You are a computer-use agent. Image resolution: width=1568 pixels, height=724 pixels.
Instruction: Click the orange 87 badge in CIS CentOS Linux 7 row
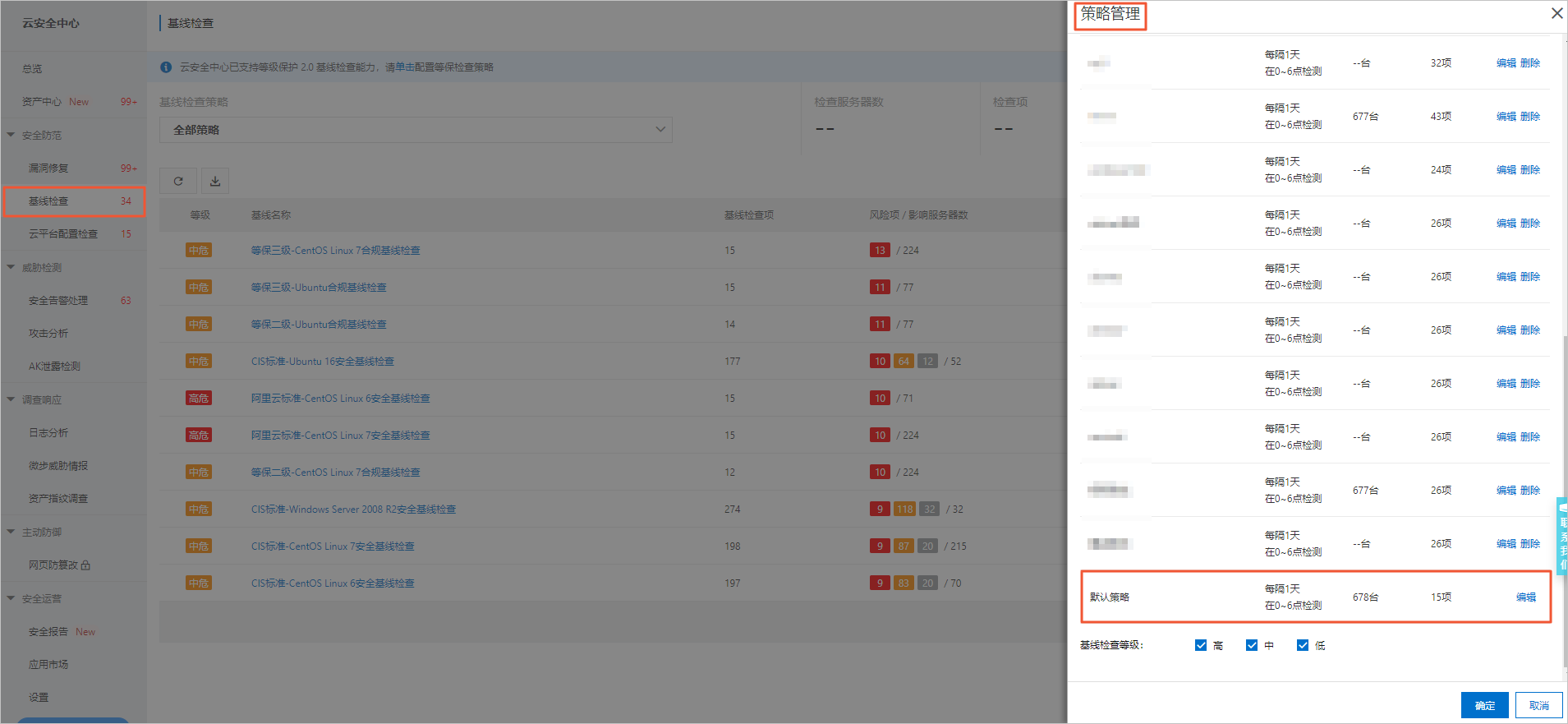coord(904,546)
